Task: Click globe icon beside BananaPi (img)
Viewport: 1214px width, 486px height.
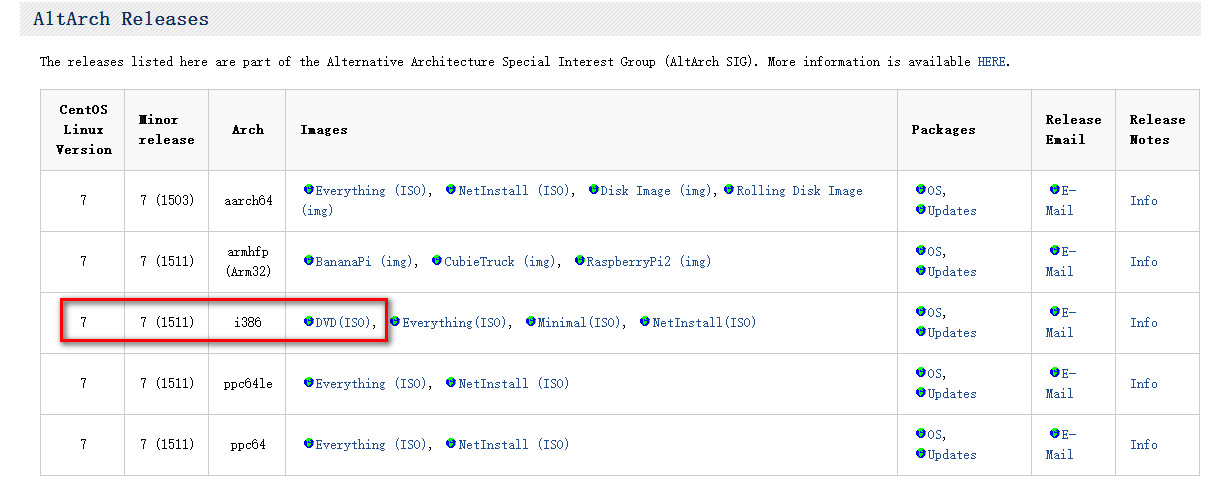Action: [x=309, y=261]
